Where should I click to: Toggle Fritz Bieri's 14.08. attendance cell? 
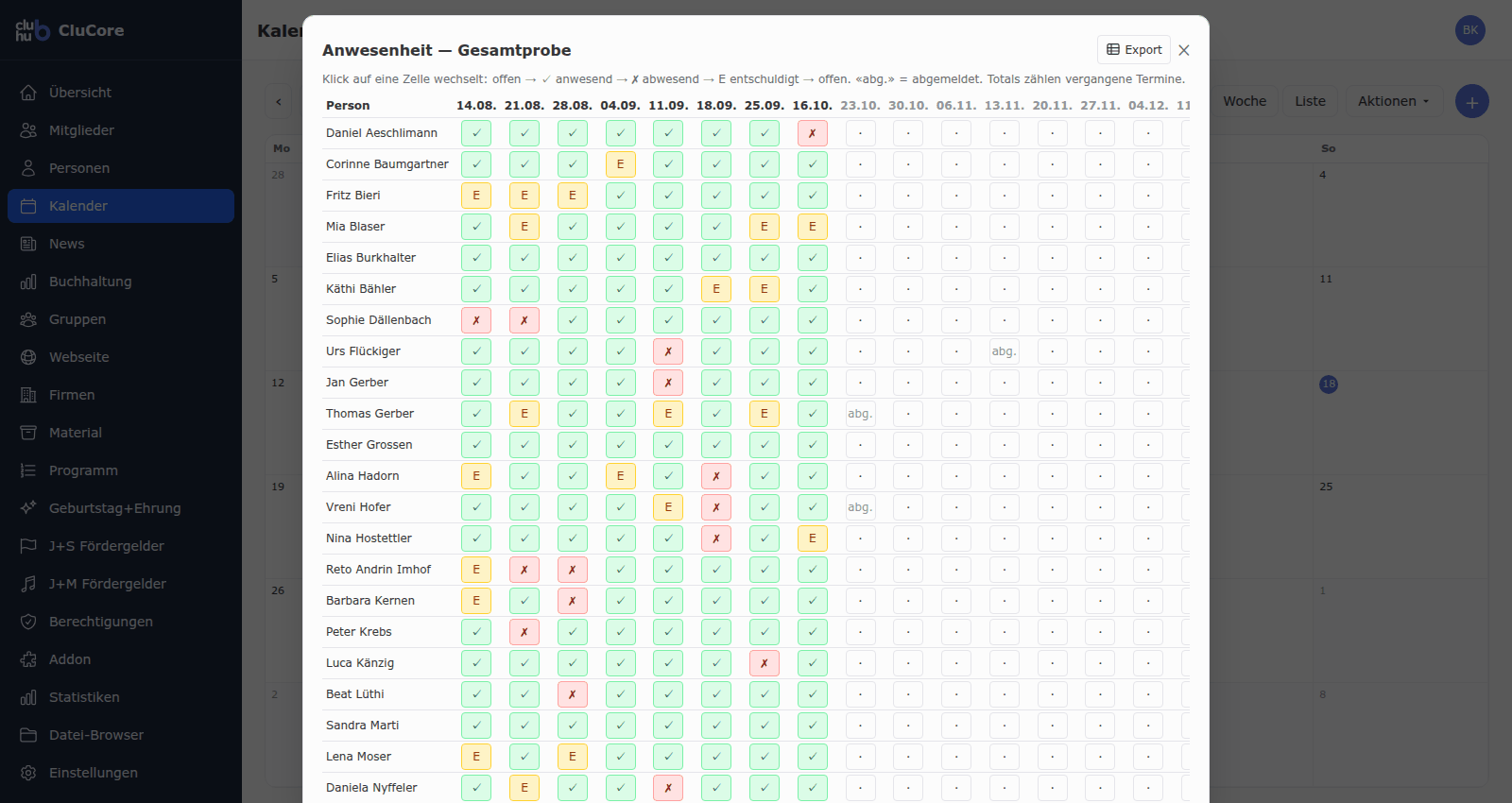click(x=476, y=196)
